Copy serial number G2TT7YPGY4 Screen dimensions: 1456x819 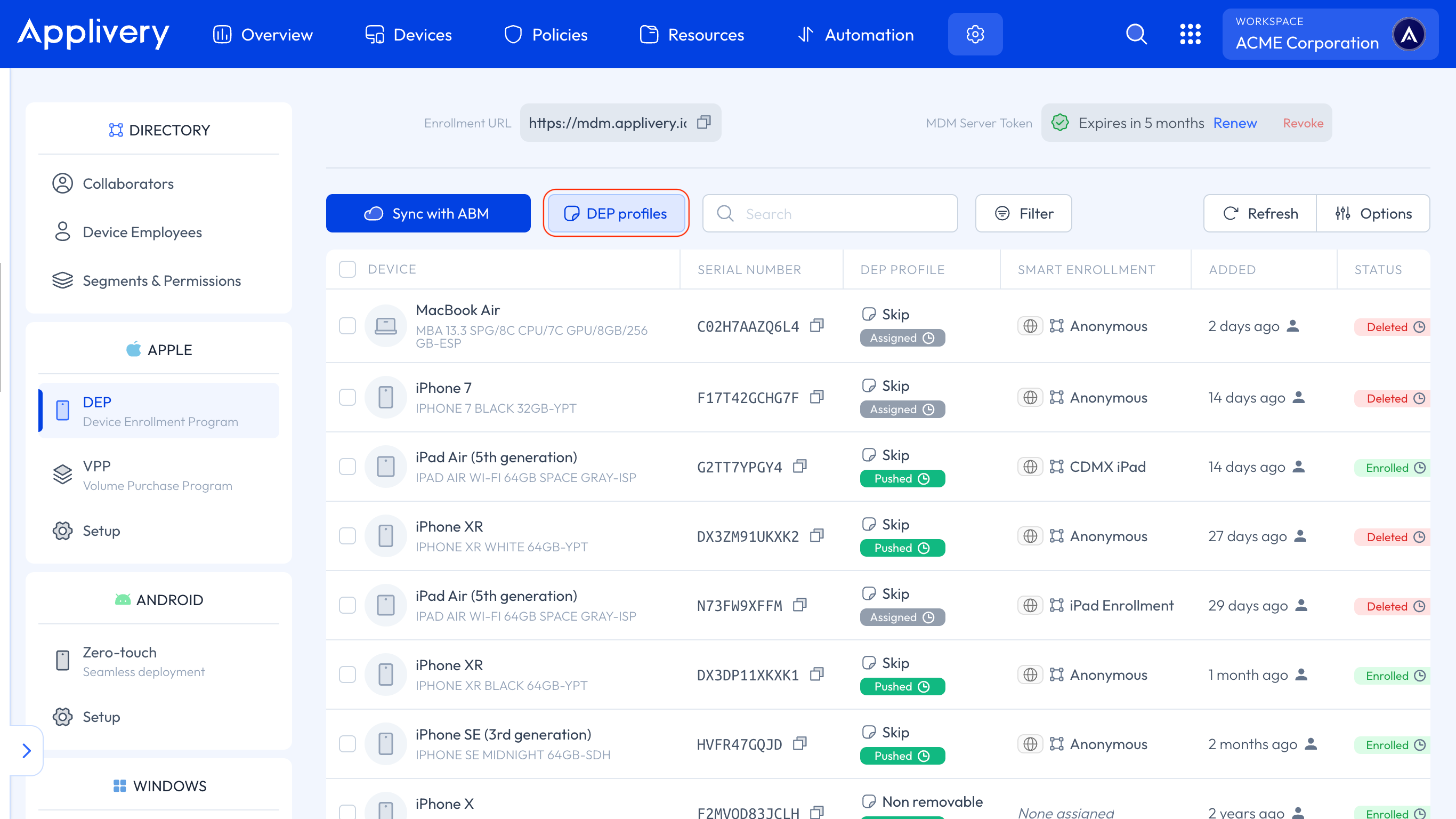click(800, 467)
